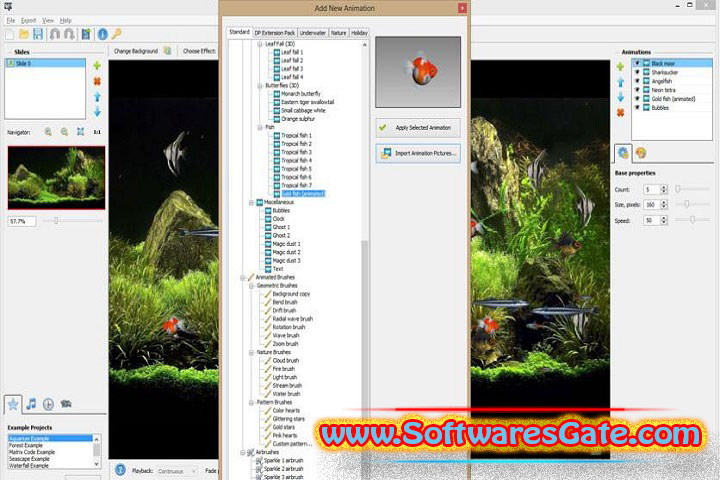The width and height of the screenshot is (720, 480).
Task: Select Tropical fish 3 in the tree
Action: coord(296,152)
